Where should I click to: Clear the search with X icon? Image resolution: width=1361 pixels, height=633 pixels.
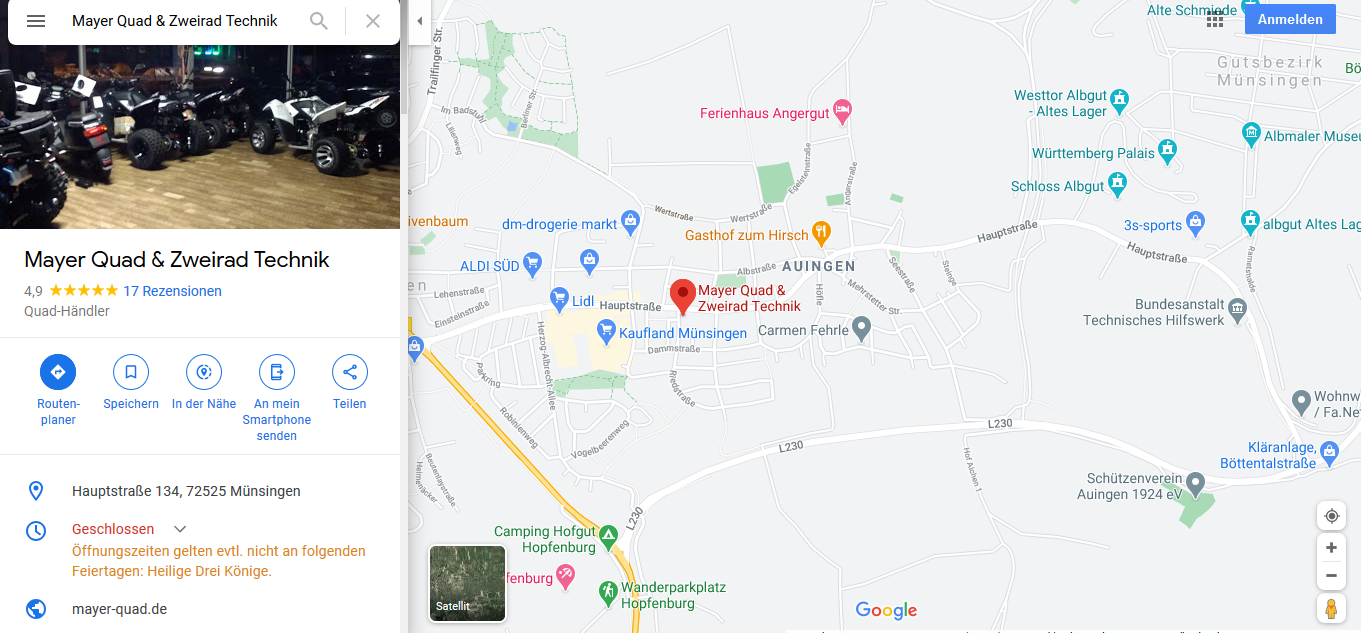373,21
